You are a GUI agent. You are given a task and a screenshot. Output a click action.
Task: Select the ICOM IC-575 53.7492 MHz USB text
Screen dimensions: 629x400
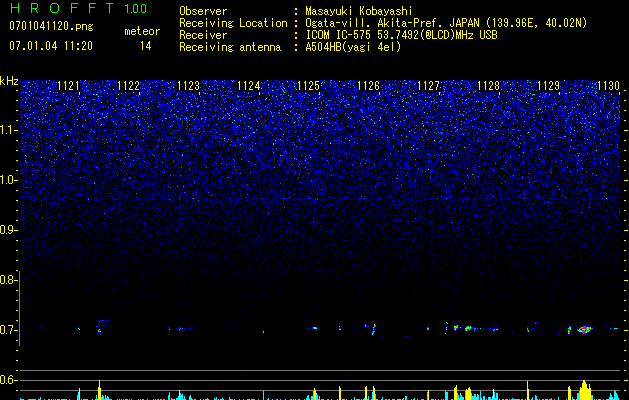401,35
